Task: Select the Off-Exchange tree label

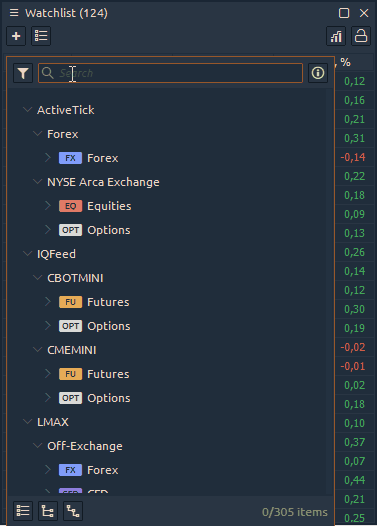Action: pyautogui.click(x=85, y=446)
